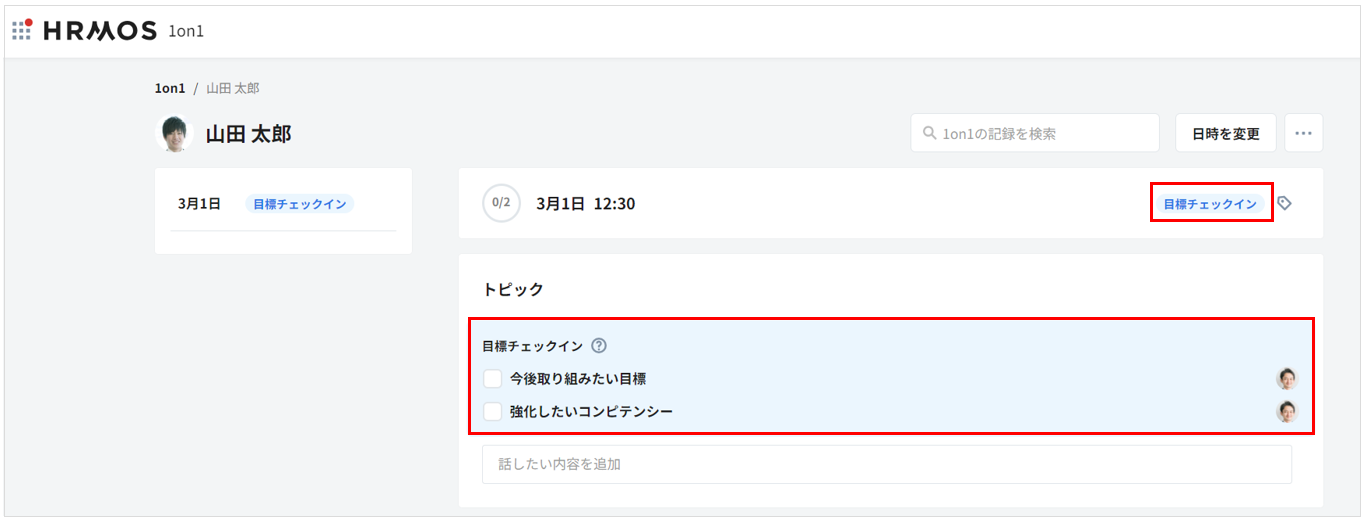Click the HRMOS logo
1366x521 pixels.
pos(100,31)
